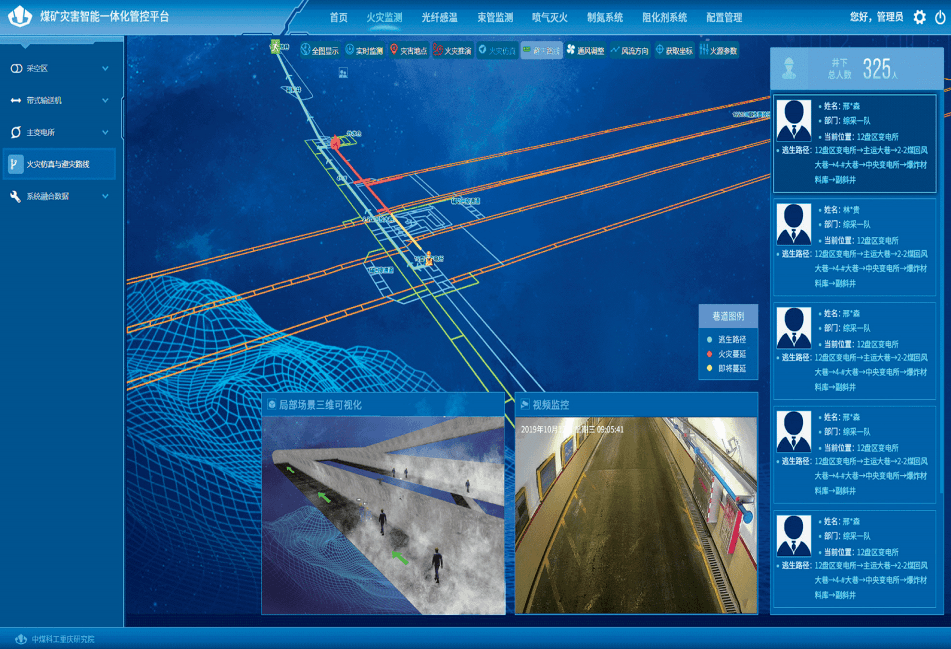Click the 主变电所 sidebar icon
The height and width of the screenshot is (649, 951).
pos(15,132)
